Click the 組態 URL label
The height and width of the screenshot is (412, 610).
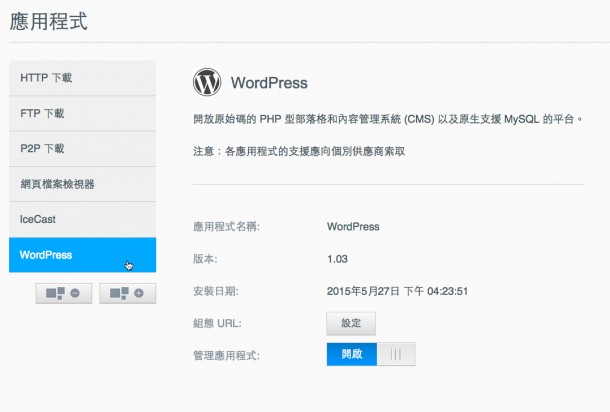(217, 323)
